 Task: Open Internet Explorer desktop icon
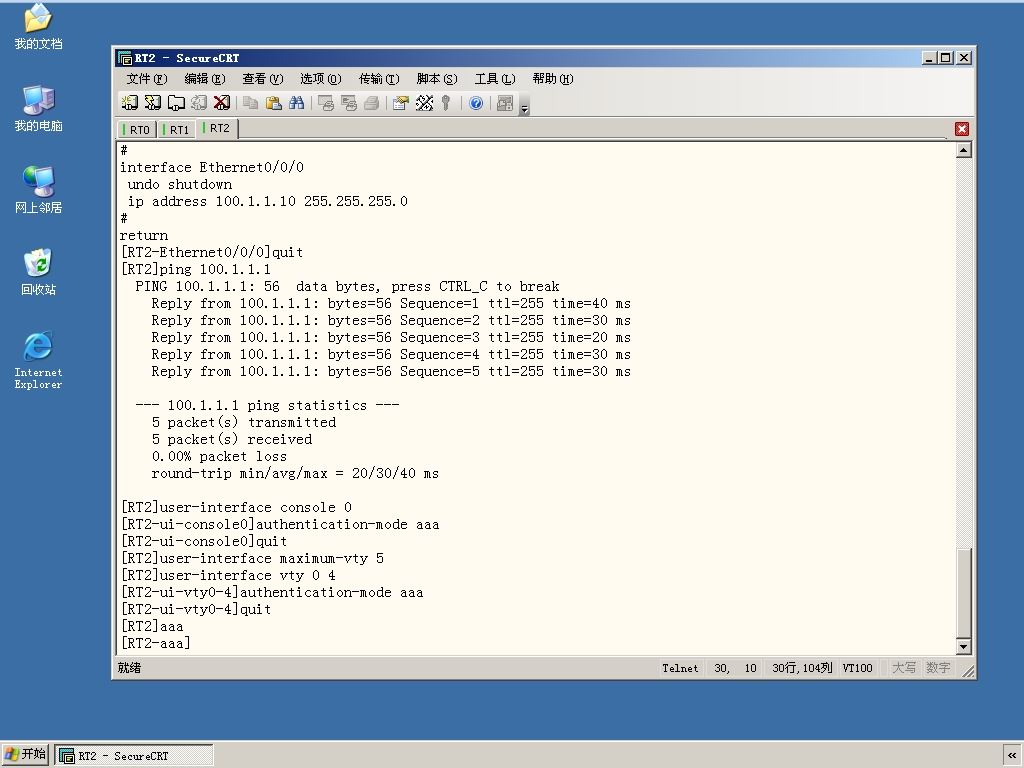click(38, 360)
